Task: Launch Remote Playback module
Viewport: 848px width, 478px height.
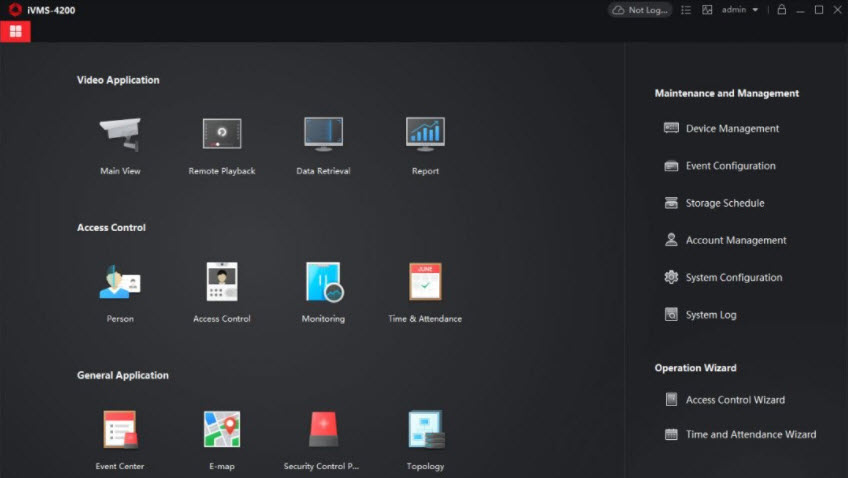Action: point(222,134)
